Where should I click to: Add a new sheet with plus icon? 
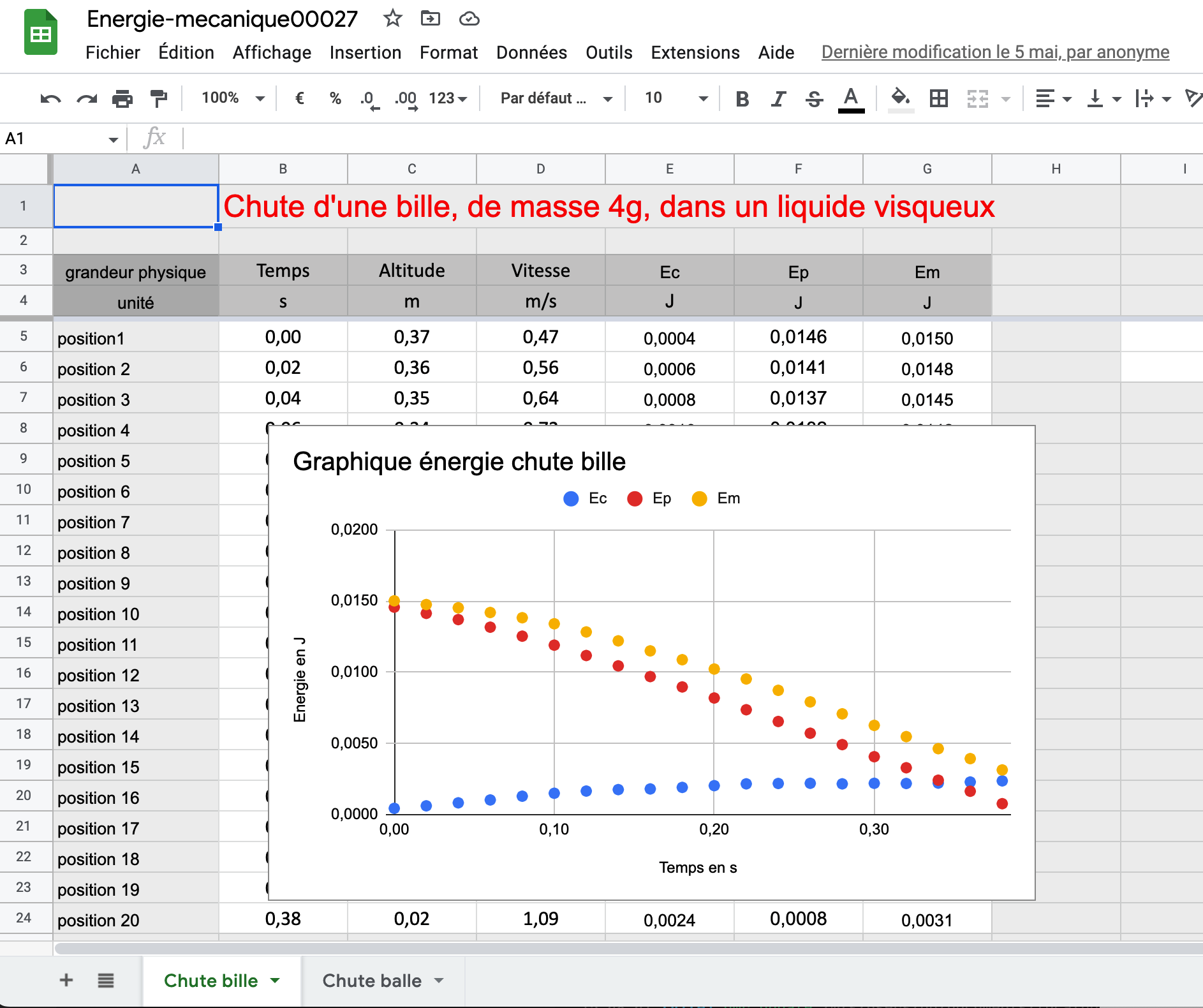(66, 980)
